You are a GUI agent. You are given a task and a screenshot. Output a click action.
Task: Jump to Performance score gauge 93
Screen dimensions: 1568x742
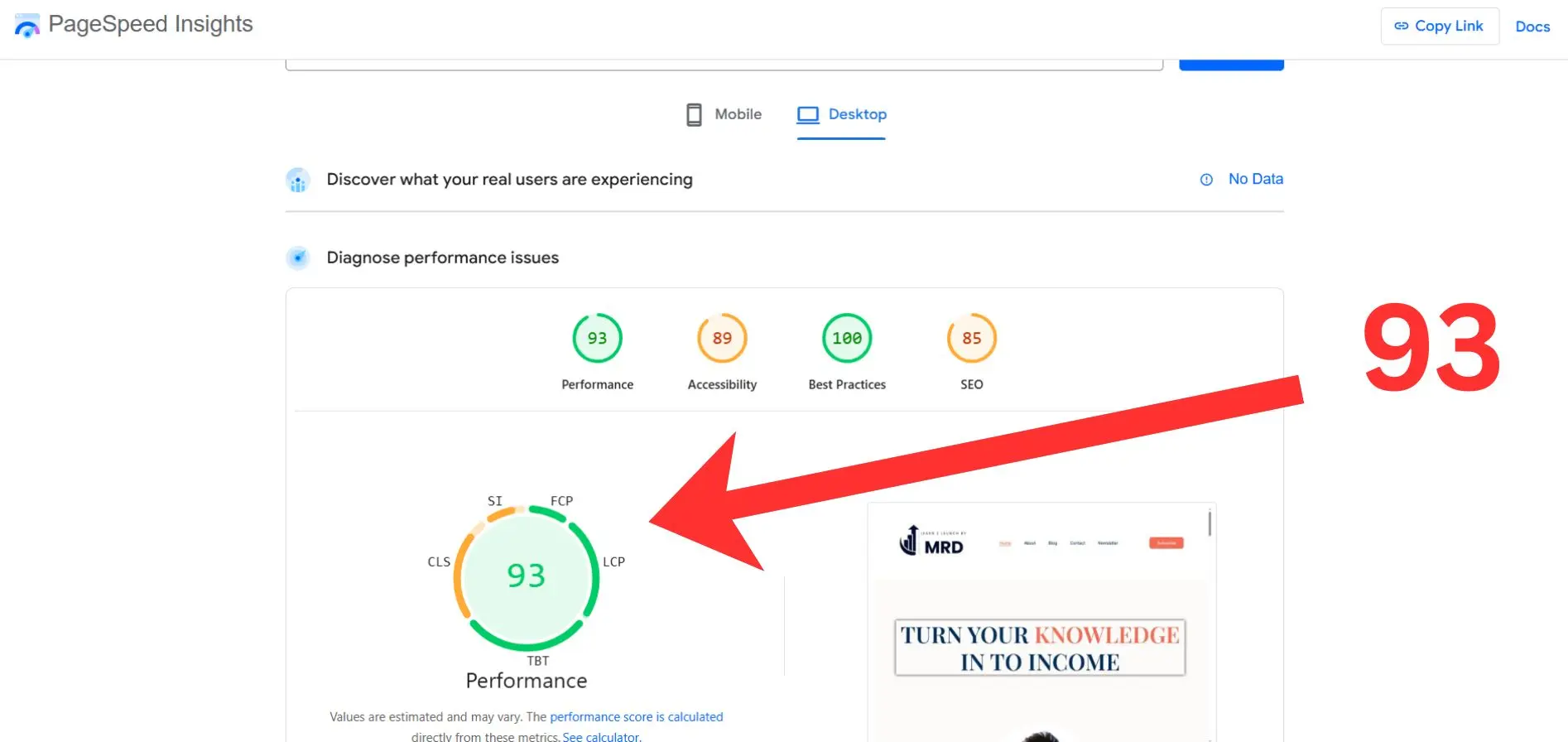597,338
